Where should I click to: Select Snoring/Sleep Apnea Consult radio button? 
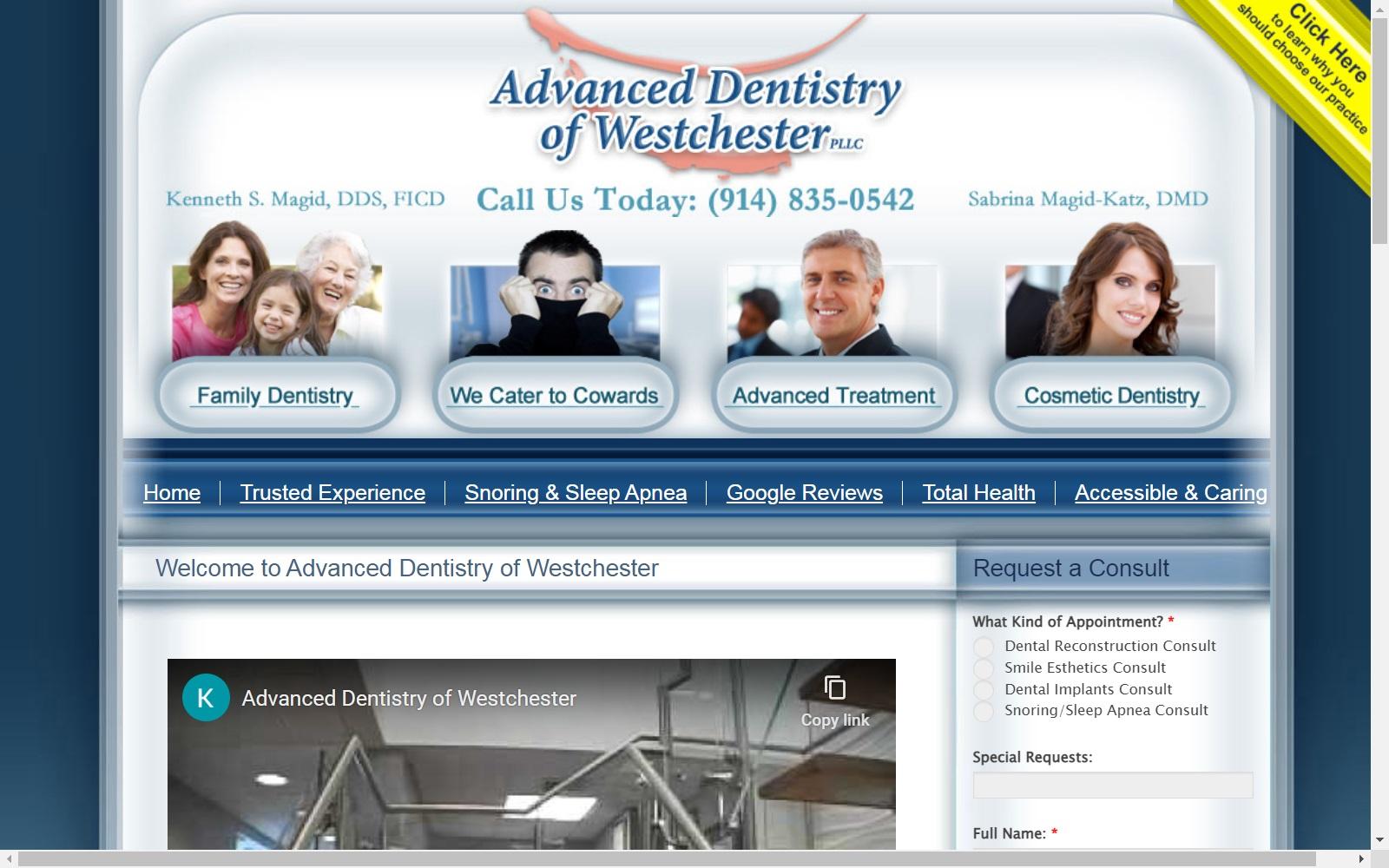(984, 711)
